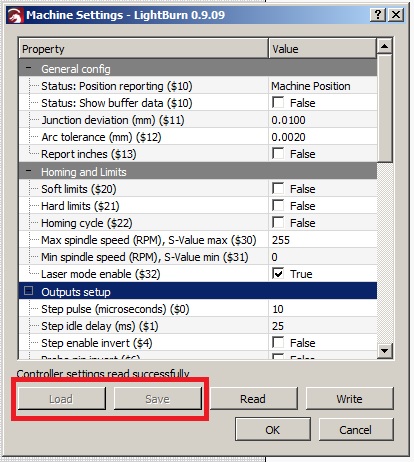Click the vertical scrollbar thumb

[x=385, y=108]
